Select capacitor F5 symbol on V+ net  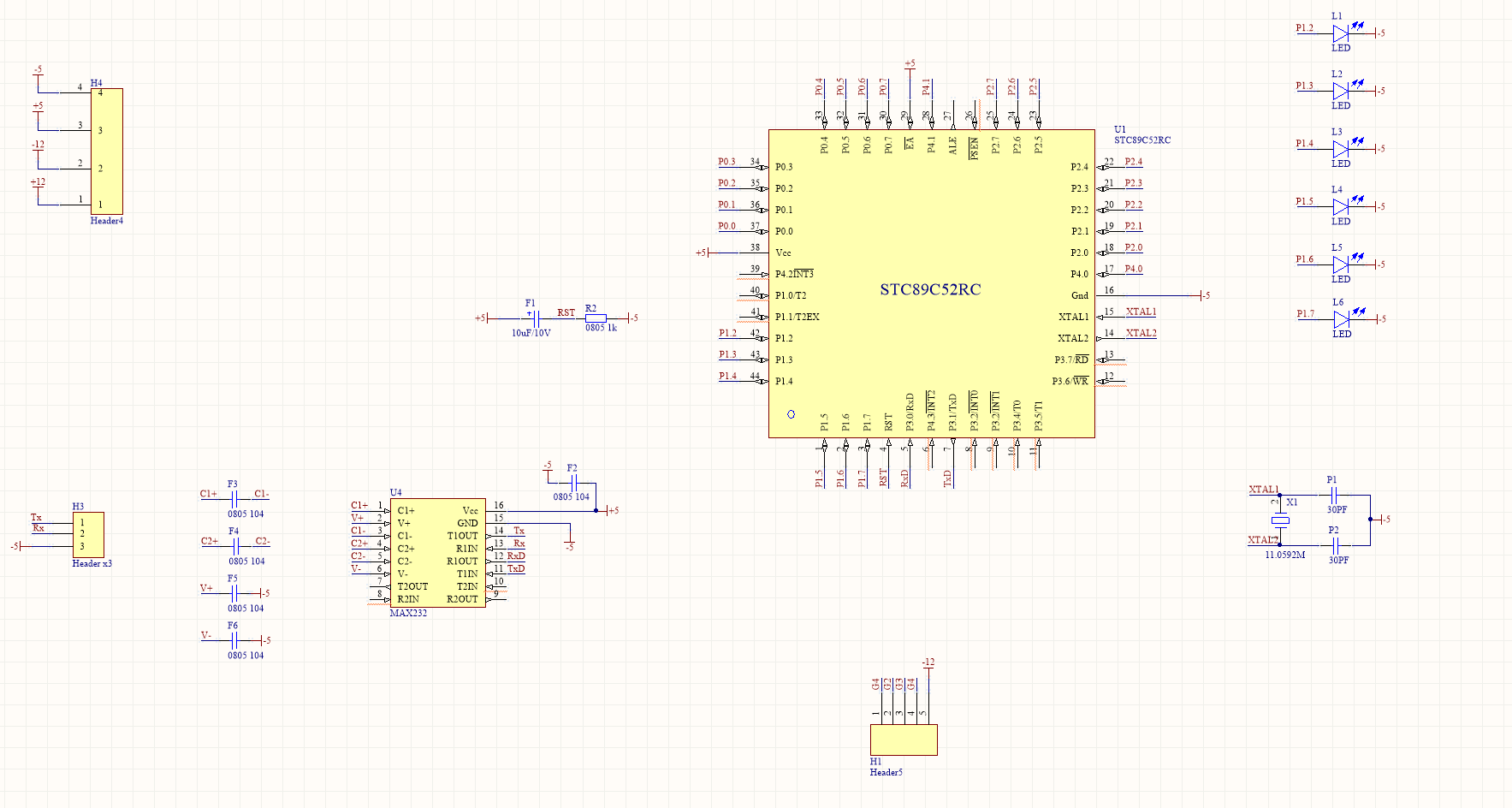pyautogui.click(x=234, y=594)
